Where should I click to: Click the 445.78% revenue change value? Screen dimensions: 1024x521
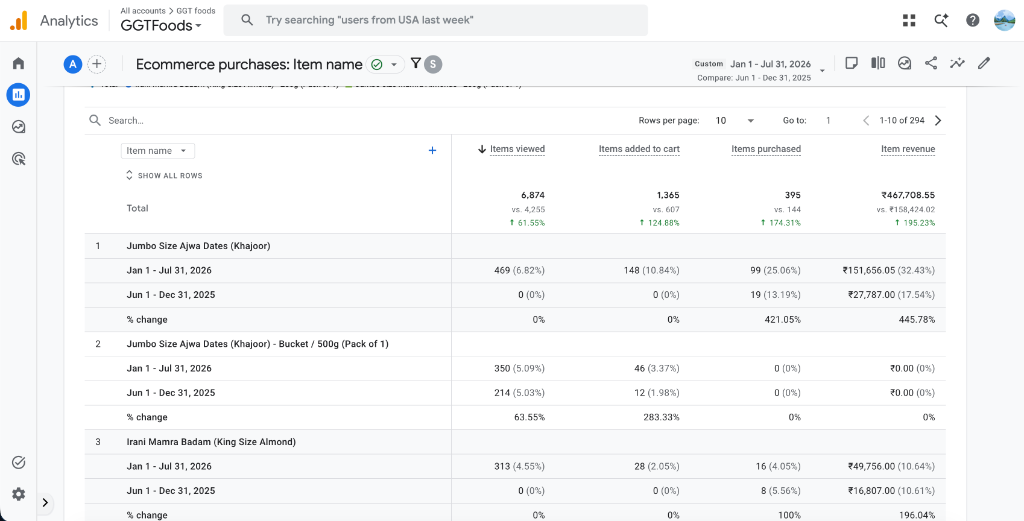point(916,320)
